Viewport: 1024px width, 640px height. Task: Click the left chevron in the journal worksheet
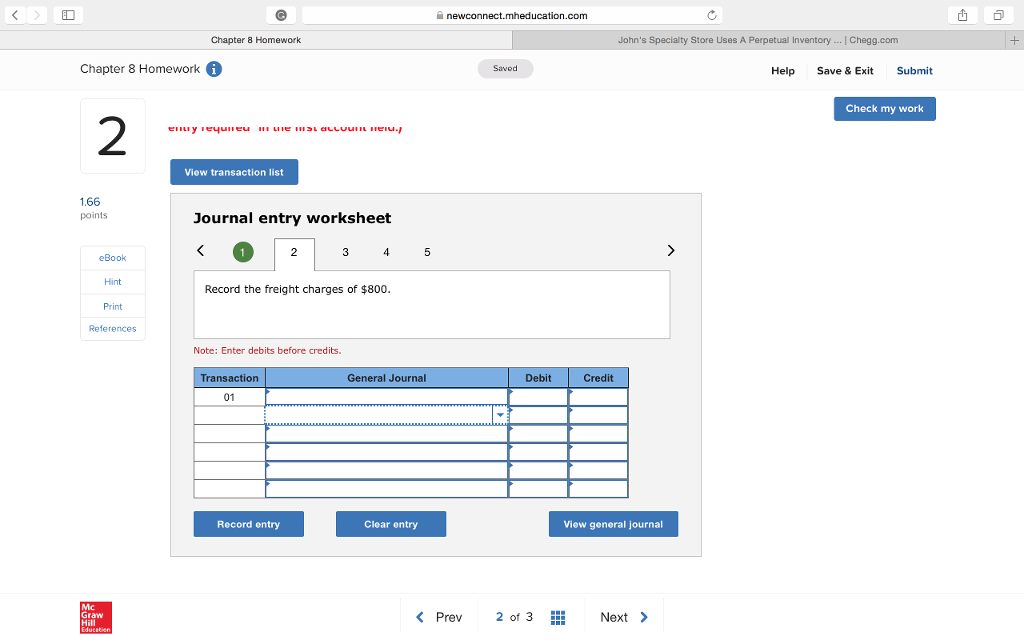(x=200, y=251)
